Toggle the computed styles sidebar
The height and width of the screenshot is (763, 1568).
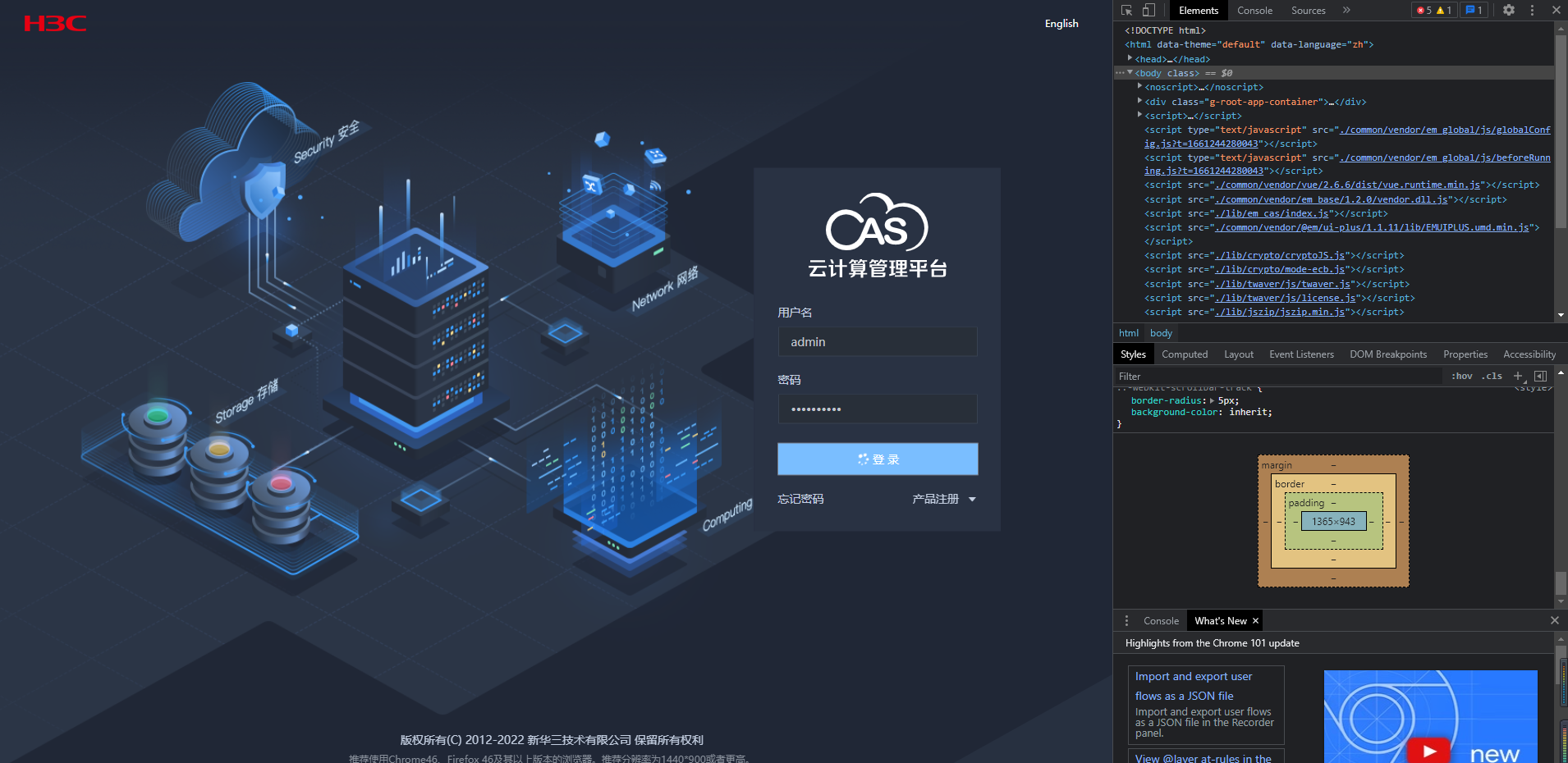pyautogui.click(x=1540, y=376)
